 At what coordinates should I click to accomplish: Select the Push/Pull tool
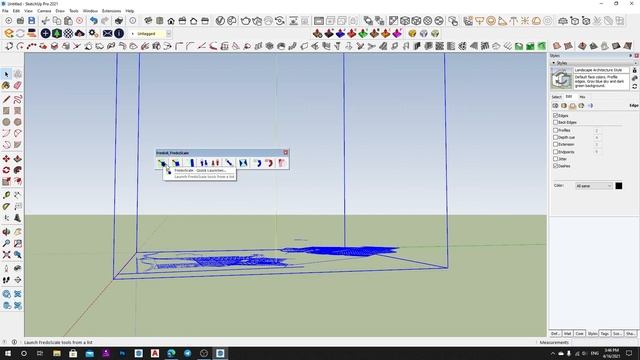coord(18,159)
